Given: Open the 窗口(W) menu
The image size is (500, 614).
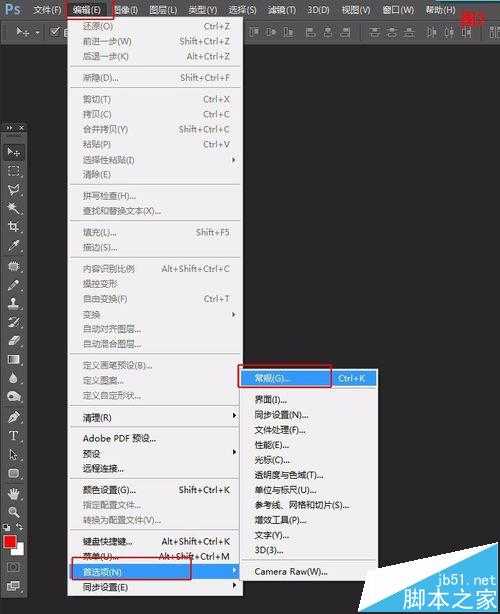Looking at the screenshot, I should click(x=398, y=9).
